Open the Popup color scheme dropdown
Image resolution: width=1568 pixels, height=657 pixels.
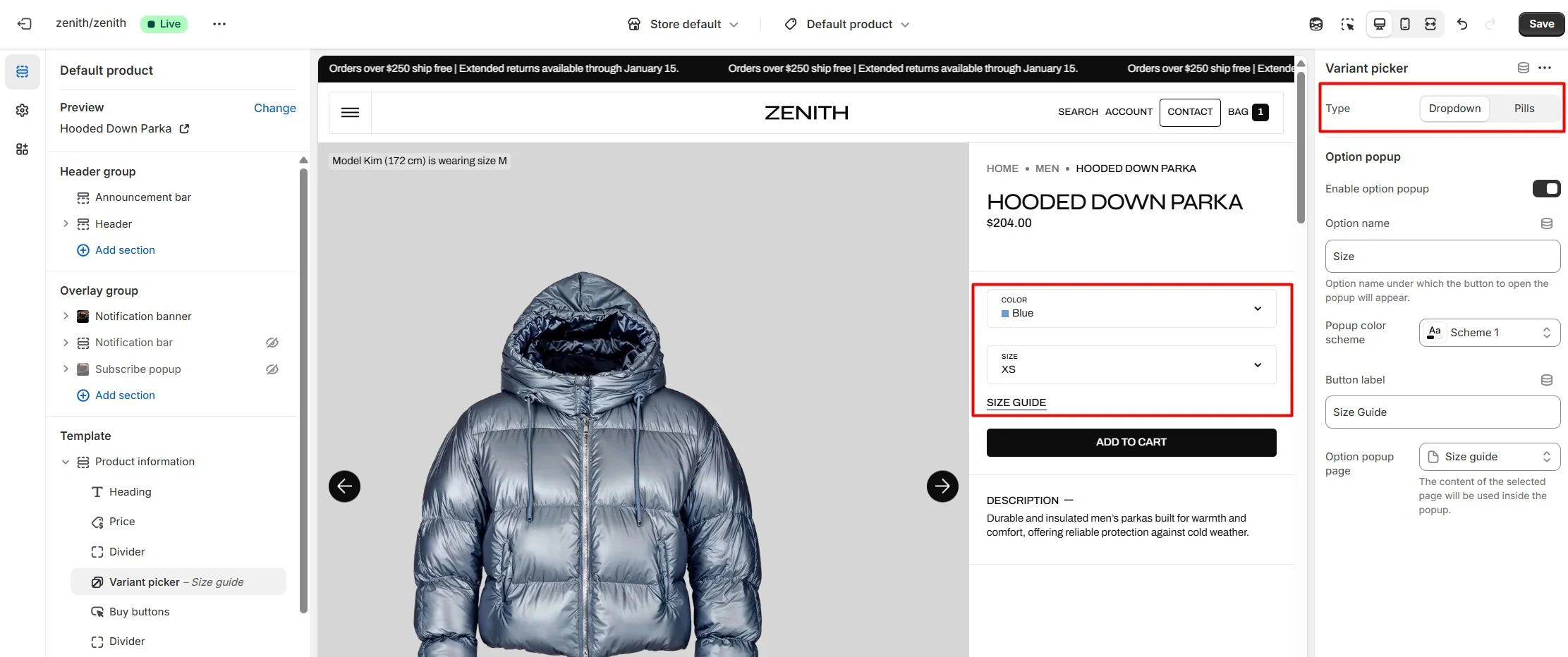pyautogui.click(x=1489, y=333)
